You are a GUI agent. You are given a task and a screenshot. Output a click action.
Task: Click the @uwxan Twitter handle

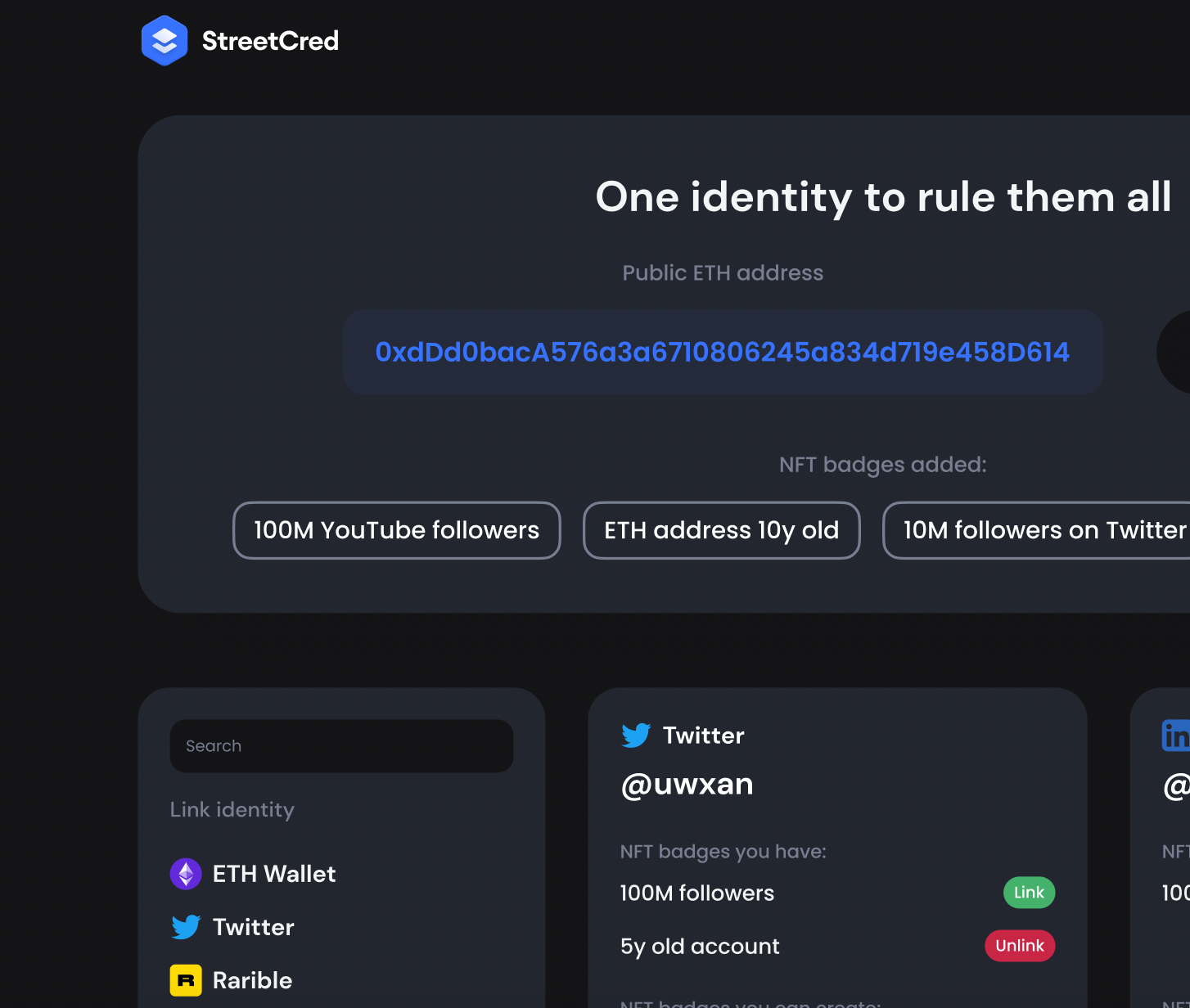[687, 785]
